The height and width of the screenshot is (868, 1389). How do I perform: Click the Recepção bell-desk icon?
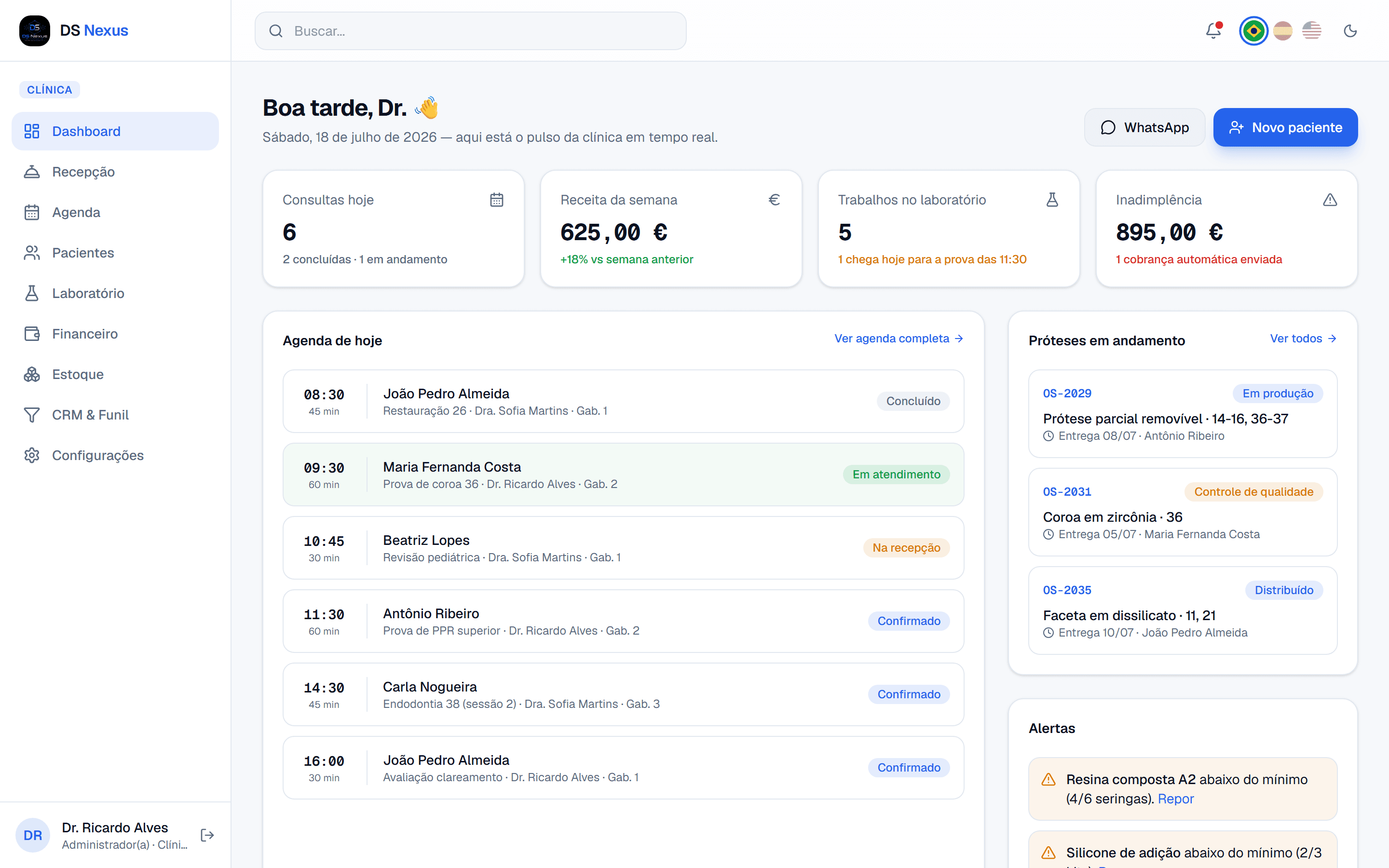point(32,172)
